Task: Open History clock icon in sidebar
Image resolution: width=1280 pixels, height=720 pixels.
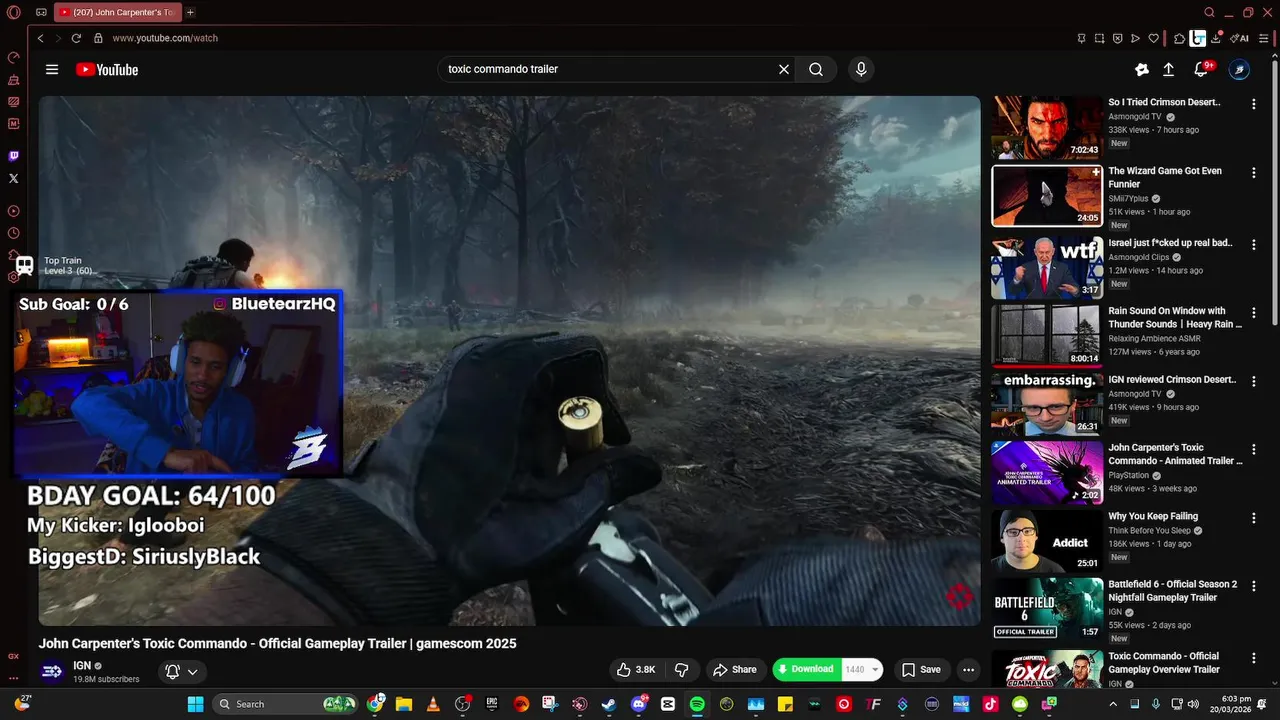Action: [x=13, y=233]
